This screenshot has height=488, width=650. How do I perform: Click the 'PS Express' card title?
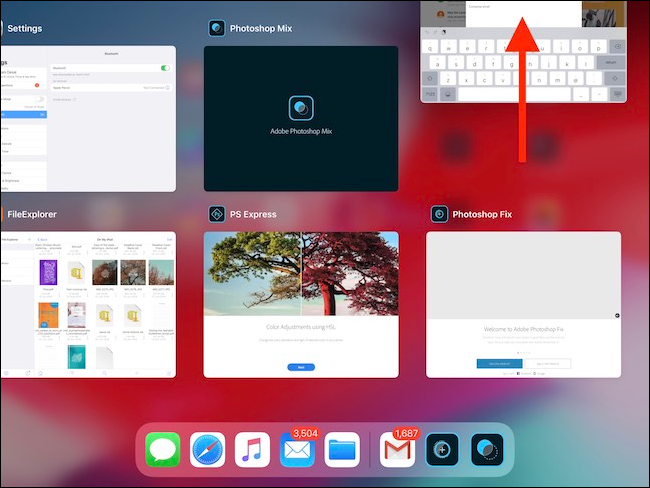point(253,214)
